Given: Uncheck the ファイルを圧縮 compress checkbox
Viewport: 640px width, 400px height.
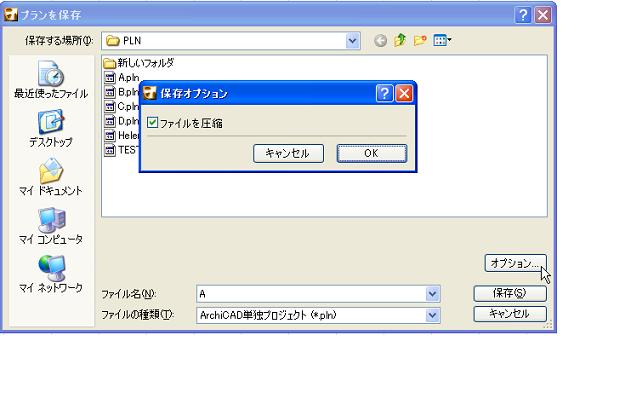Looking at the screenshot, I should (x=152, y=123).
